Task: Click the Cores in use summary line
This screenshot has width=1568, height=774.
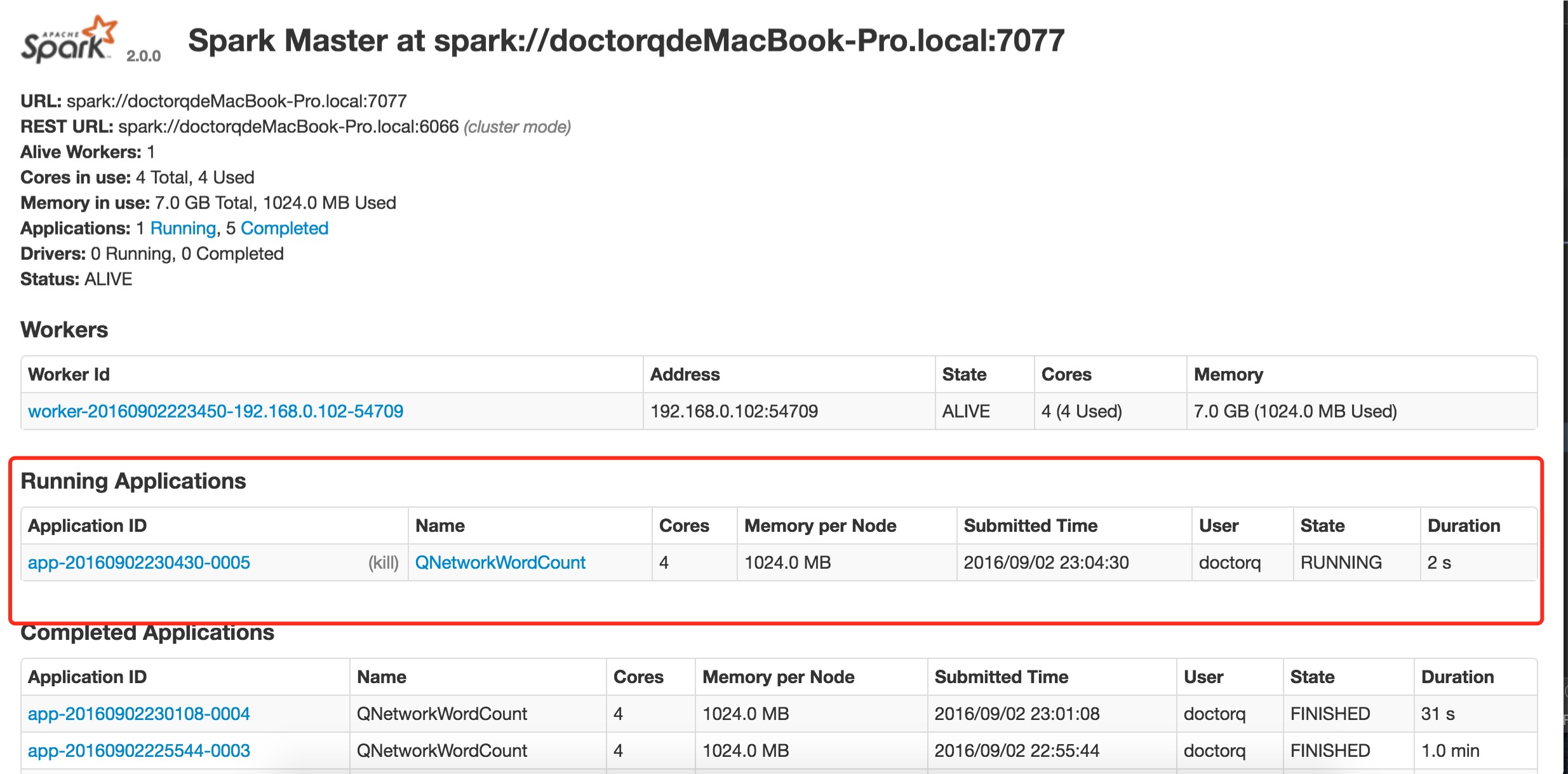Action: coord(137,177)
